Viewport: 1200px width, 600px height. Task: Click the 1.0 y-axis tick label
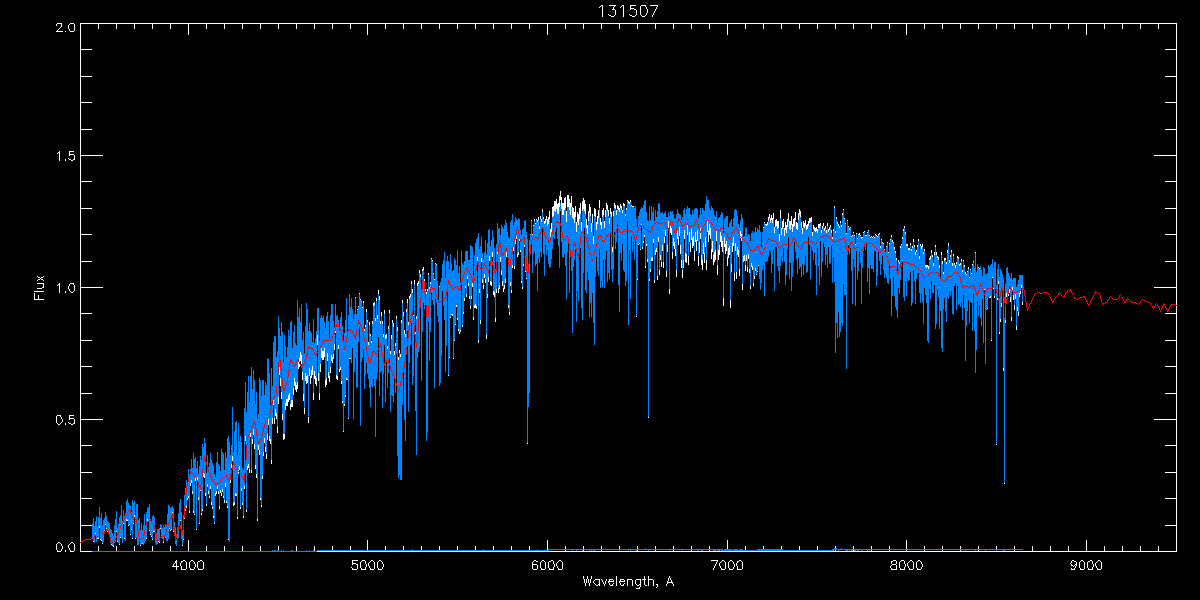click(x=64, y=288)
